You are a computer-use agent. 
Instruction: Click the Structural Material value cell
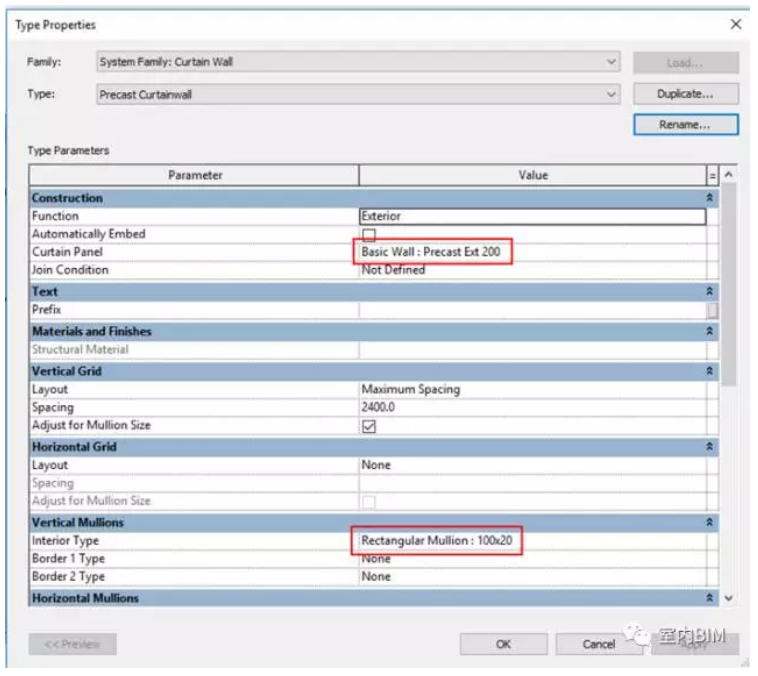[x=533, y=350]
